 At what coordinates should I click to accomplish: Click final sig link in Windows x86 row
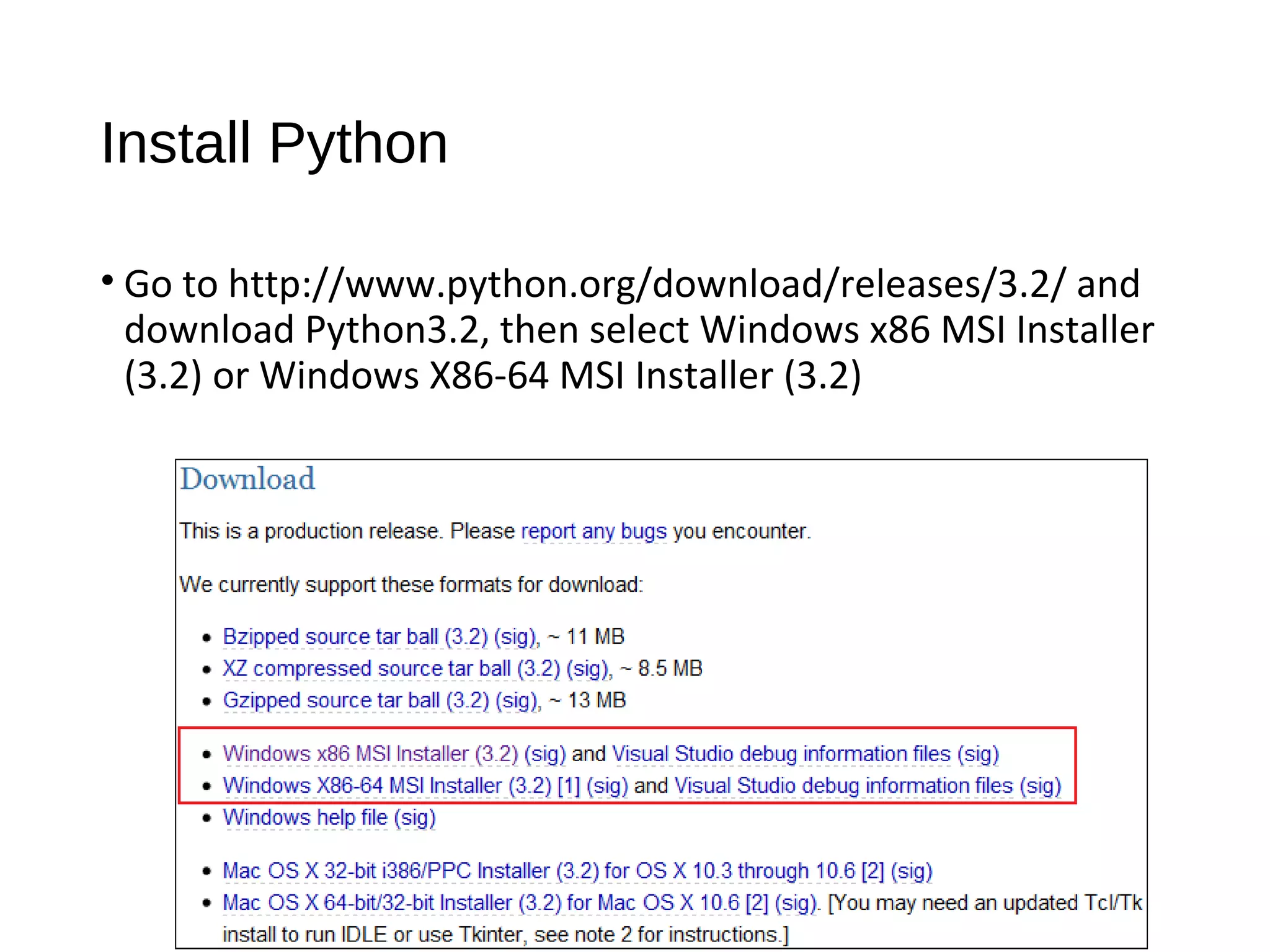coord(978,754)
